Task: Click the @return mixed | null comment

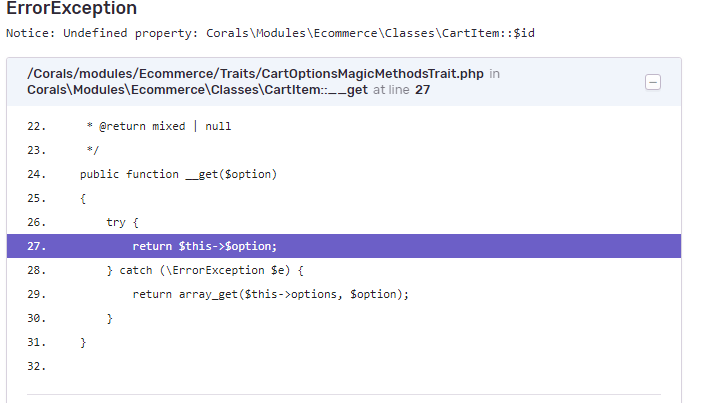Action: pos(159,126)
